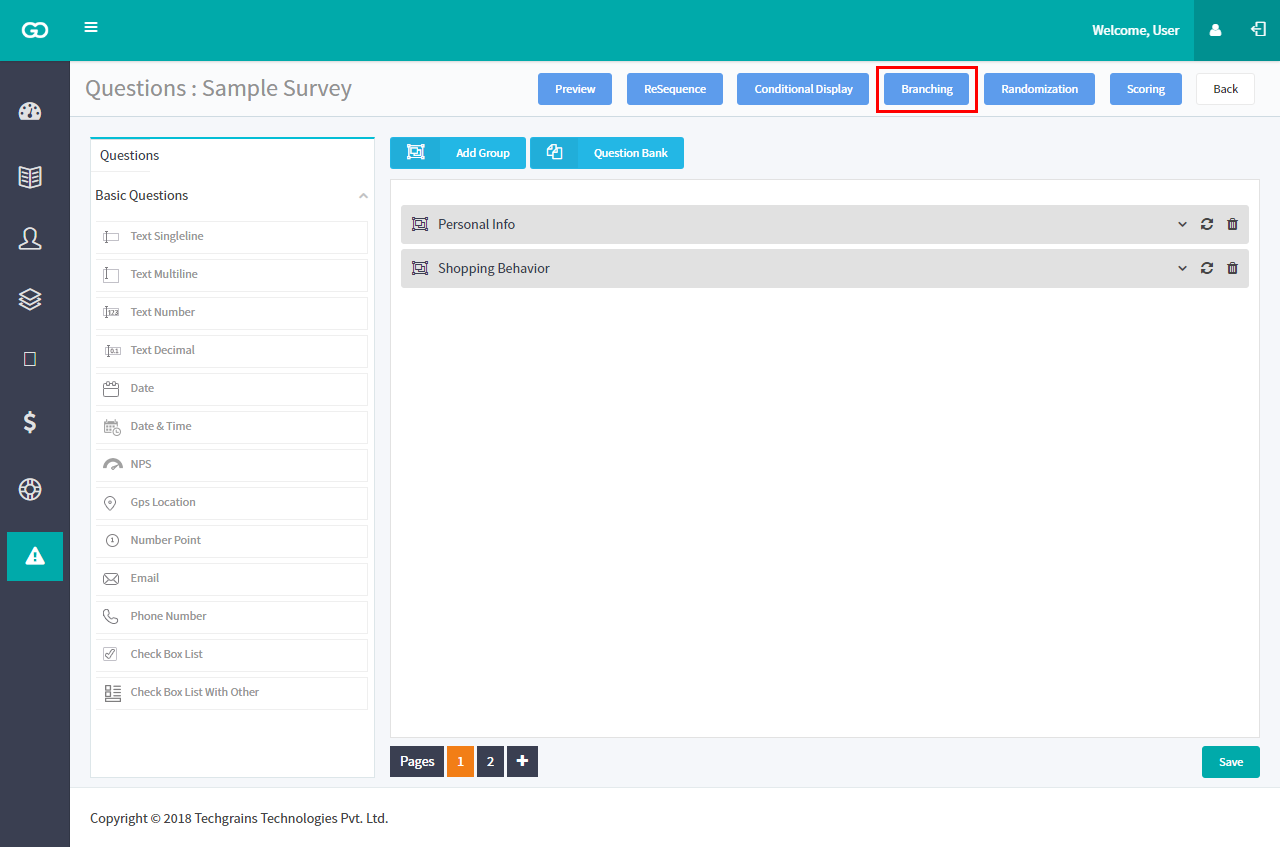Open the user profile icon
This screenshot has height=847, width=1280.
[1215, 30]
